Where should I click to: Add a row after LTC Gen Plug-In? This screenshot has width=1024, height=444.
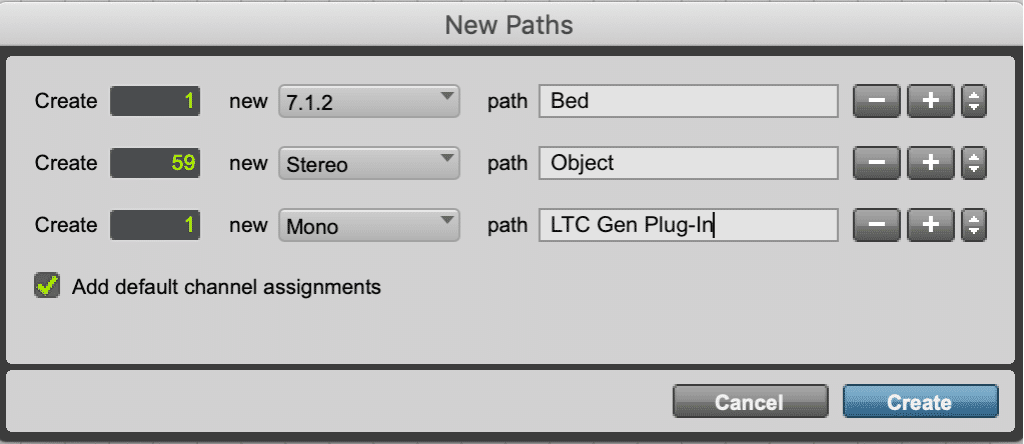click(x=930, y=225)
